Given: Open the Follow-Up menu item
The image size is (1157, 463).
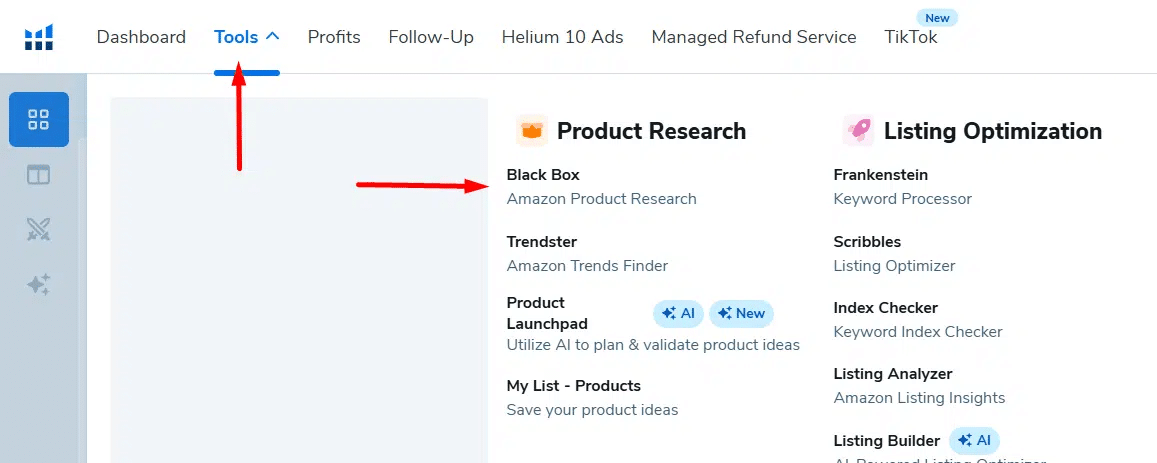Looking at the screenshot, I should [431, 37].
